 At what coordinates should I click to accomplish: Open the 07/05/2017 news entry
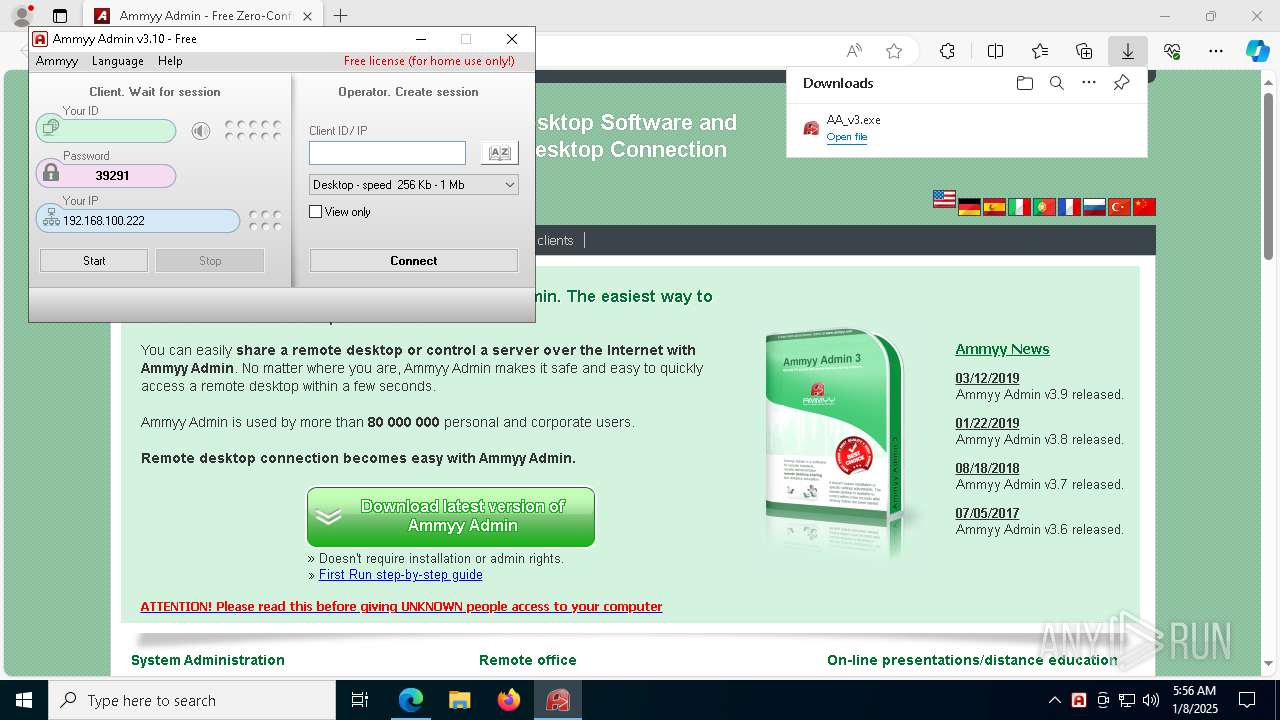point(987,513)
